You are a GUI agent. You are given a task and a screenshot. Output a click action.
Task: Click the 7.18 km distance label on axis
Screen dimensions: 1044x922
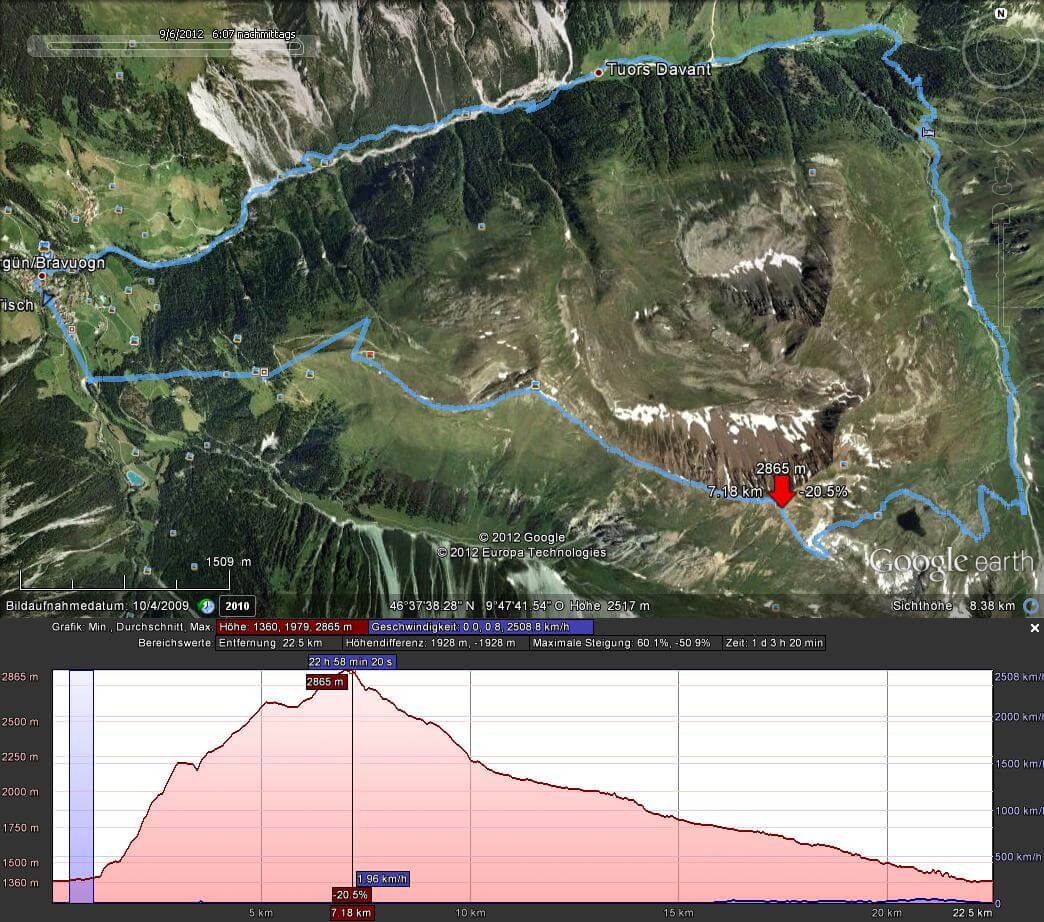[x=352, y=913]
